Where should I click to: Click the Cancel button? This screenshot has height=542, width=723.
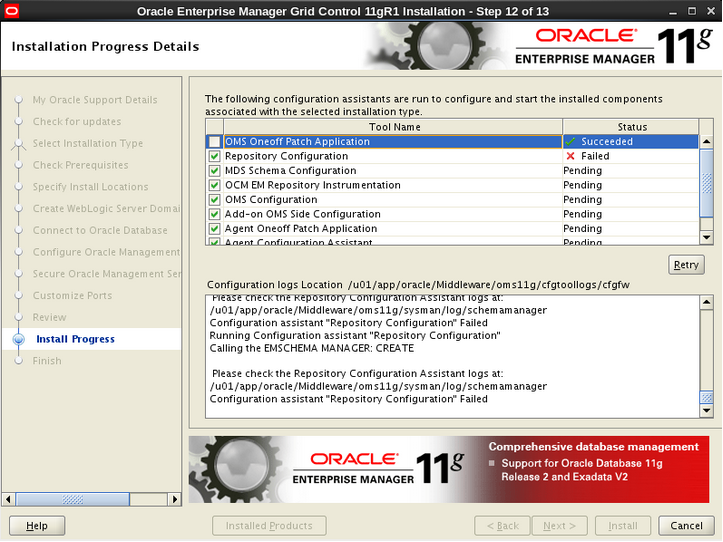point(686,525)
